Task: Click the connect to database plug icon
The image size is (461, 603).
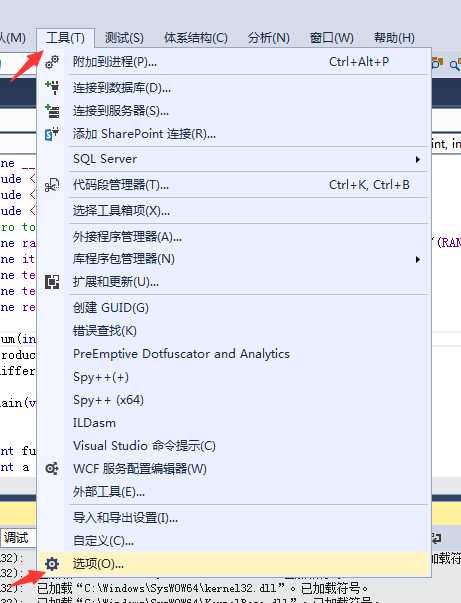Action: coord(52,87)
